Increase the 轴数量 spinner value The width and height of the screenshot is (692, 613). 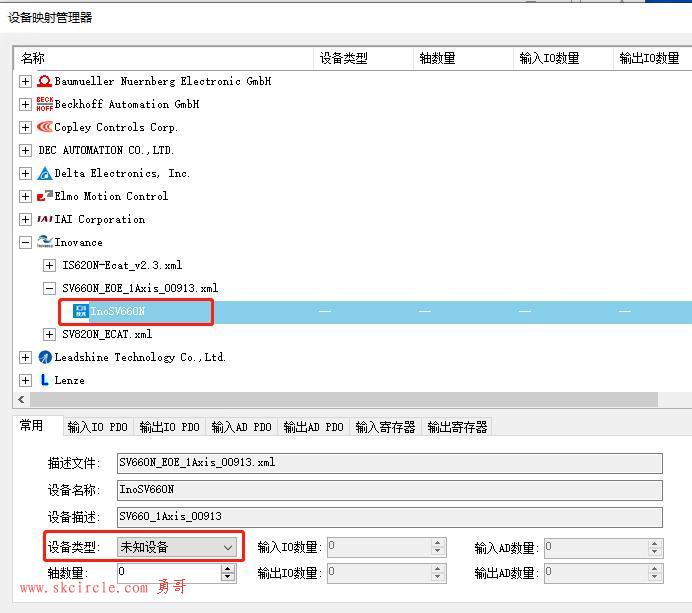point(228,569)
